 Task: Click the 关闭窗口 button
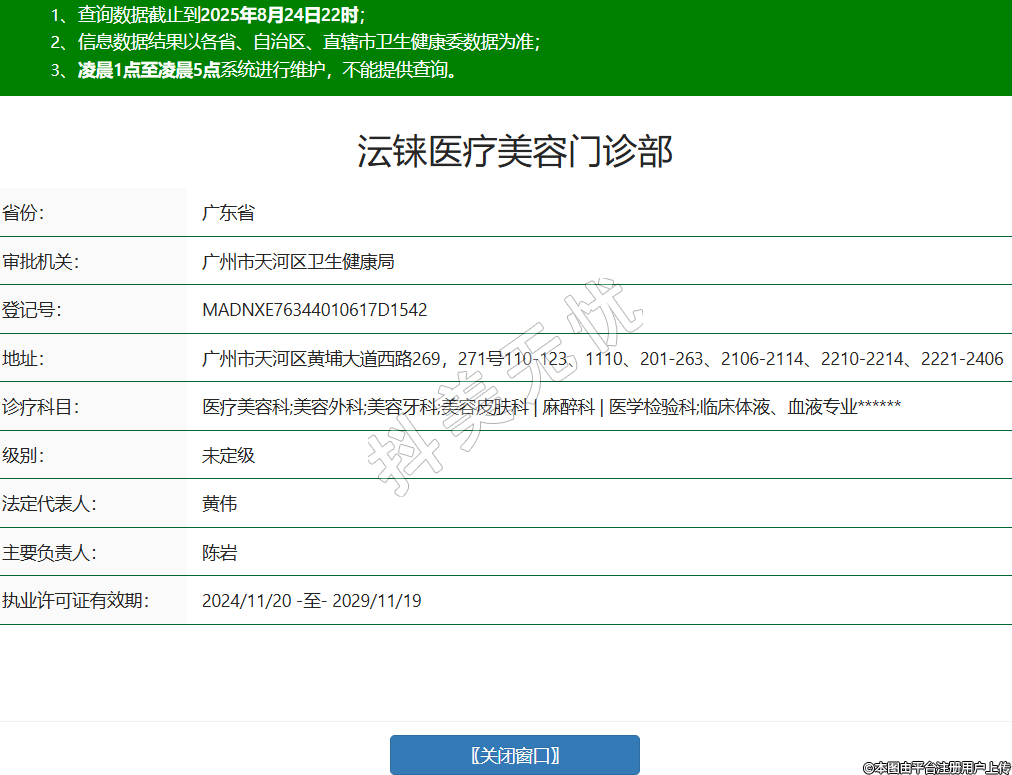click(x=514, y=755)
